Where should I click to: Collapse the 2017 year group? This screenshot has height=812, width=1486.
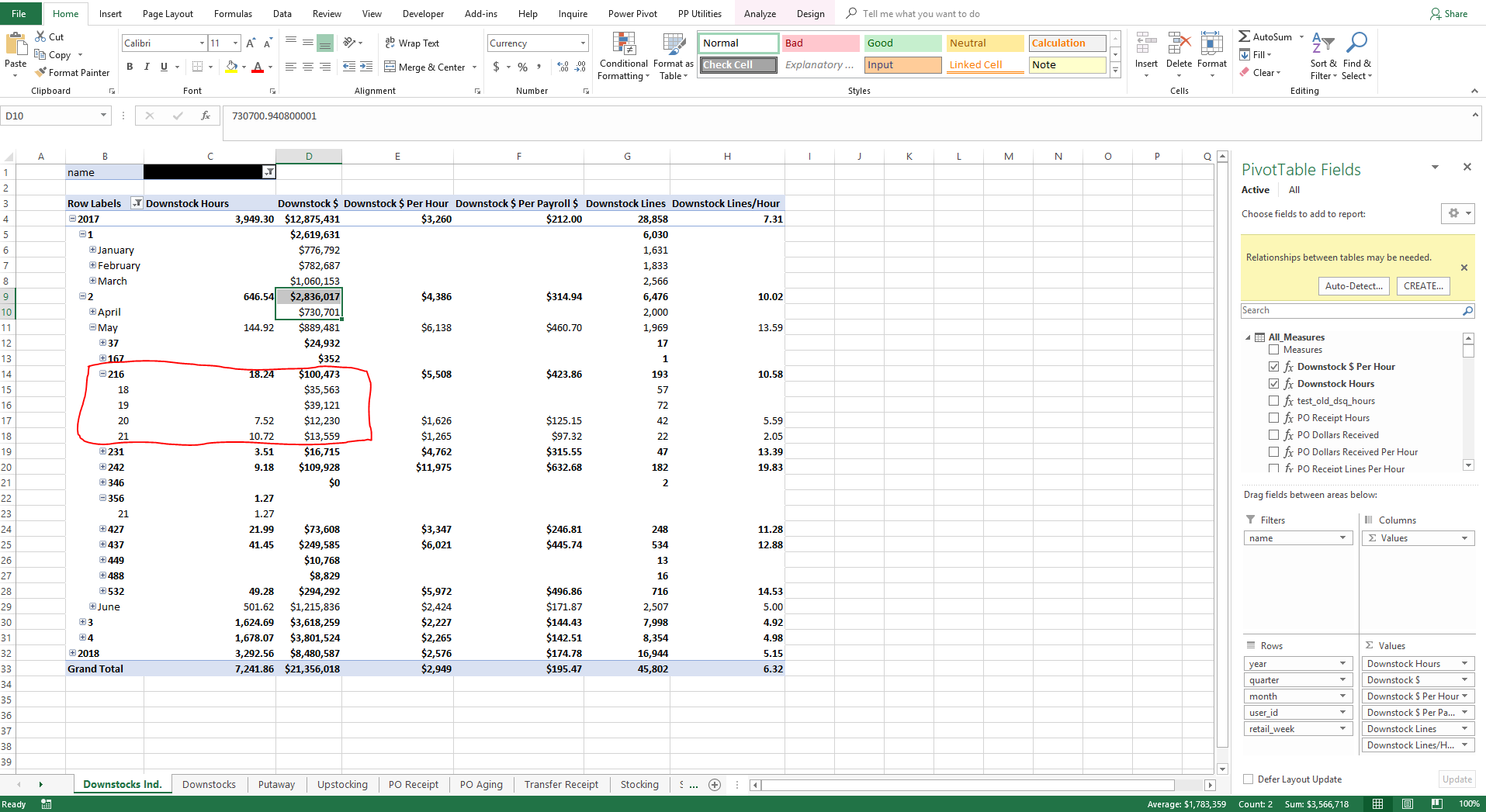coord(72,219)
